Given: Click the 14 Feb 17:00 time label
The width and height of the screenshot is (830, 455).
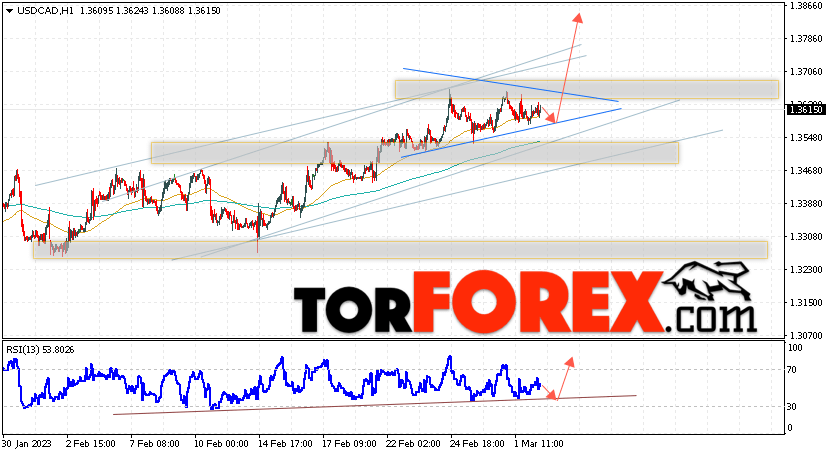Looking at the screenshot, I should [285, 443].
